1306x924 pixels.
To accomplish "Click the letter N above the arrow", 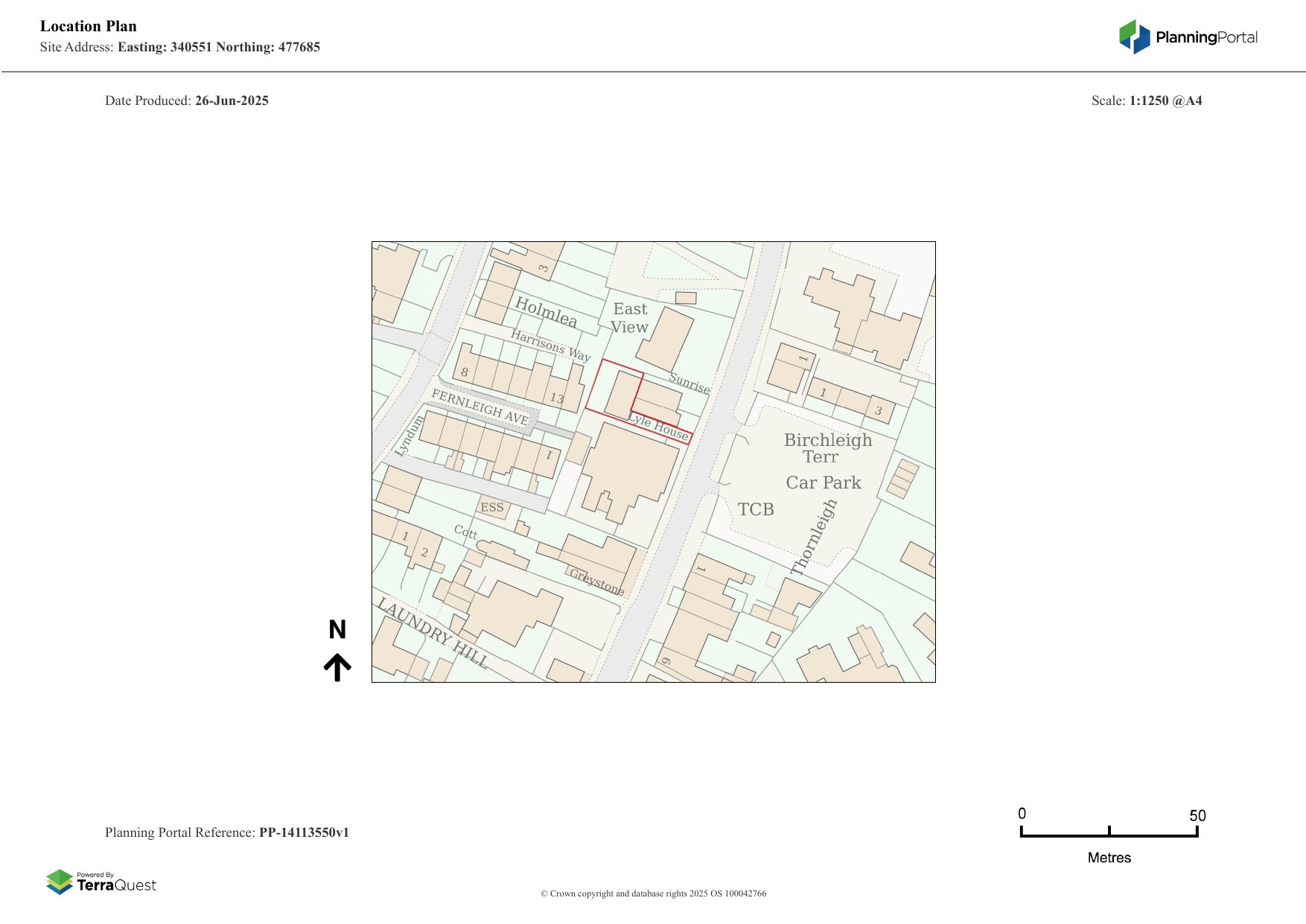I will (337, 630).
